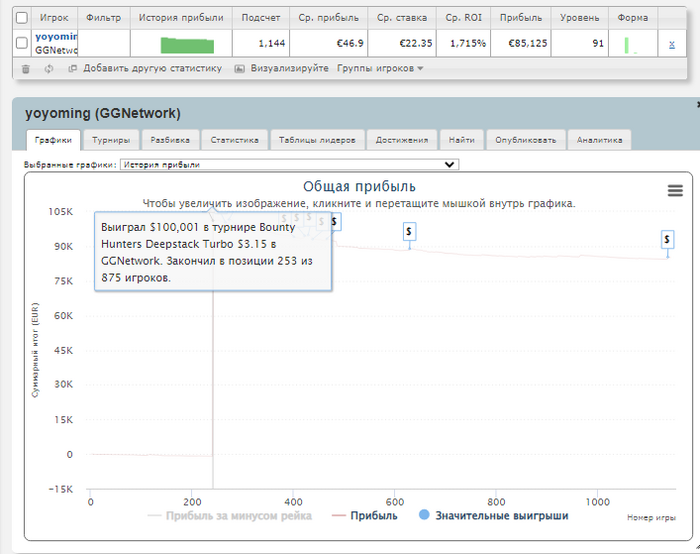700x554 pixels.
Task: Click the $ marker near game 630
Action: pyautogui.click(x=409, y=232)
